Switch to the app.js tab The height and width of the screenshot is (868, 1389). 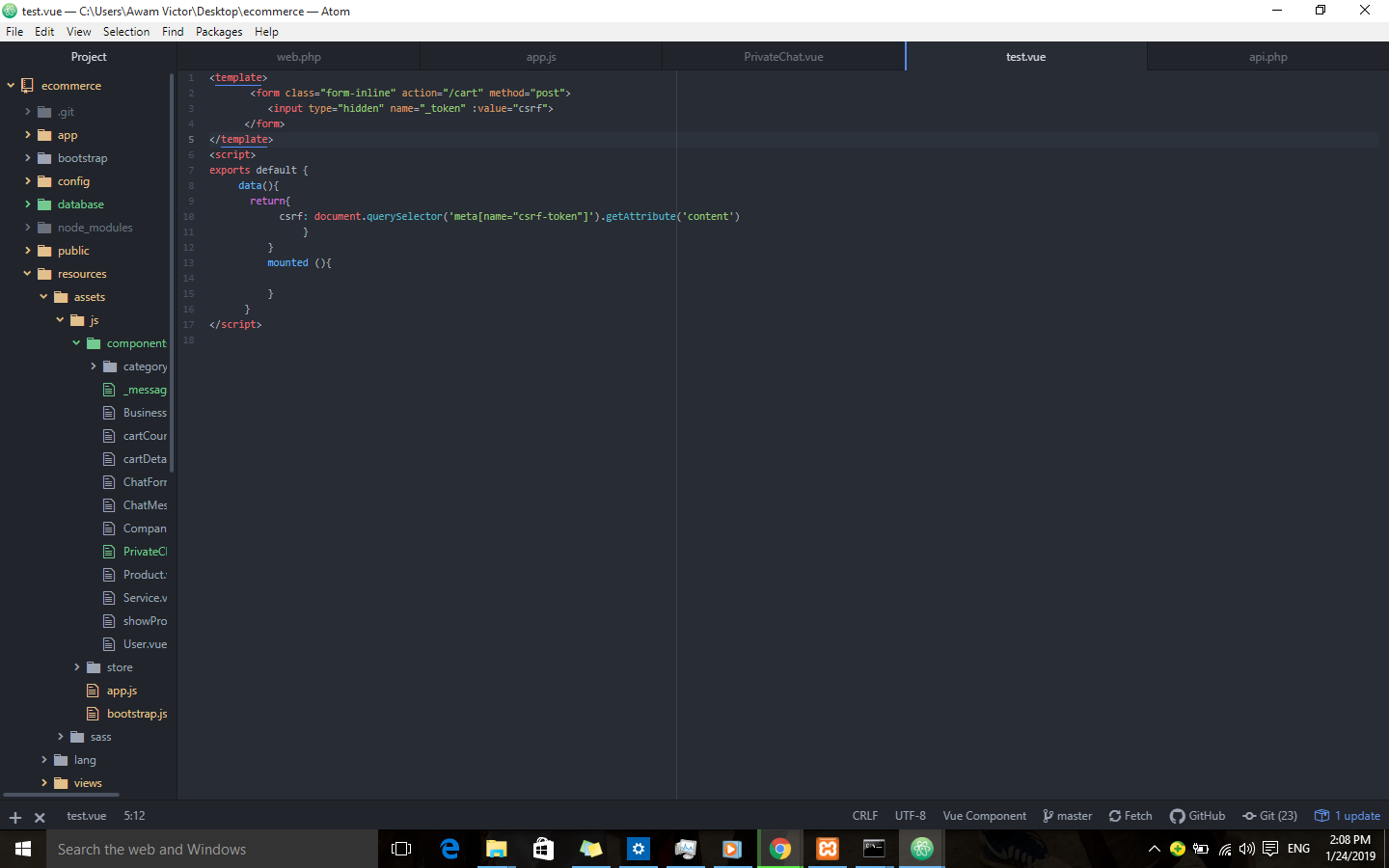[541, 57]
